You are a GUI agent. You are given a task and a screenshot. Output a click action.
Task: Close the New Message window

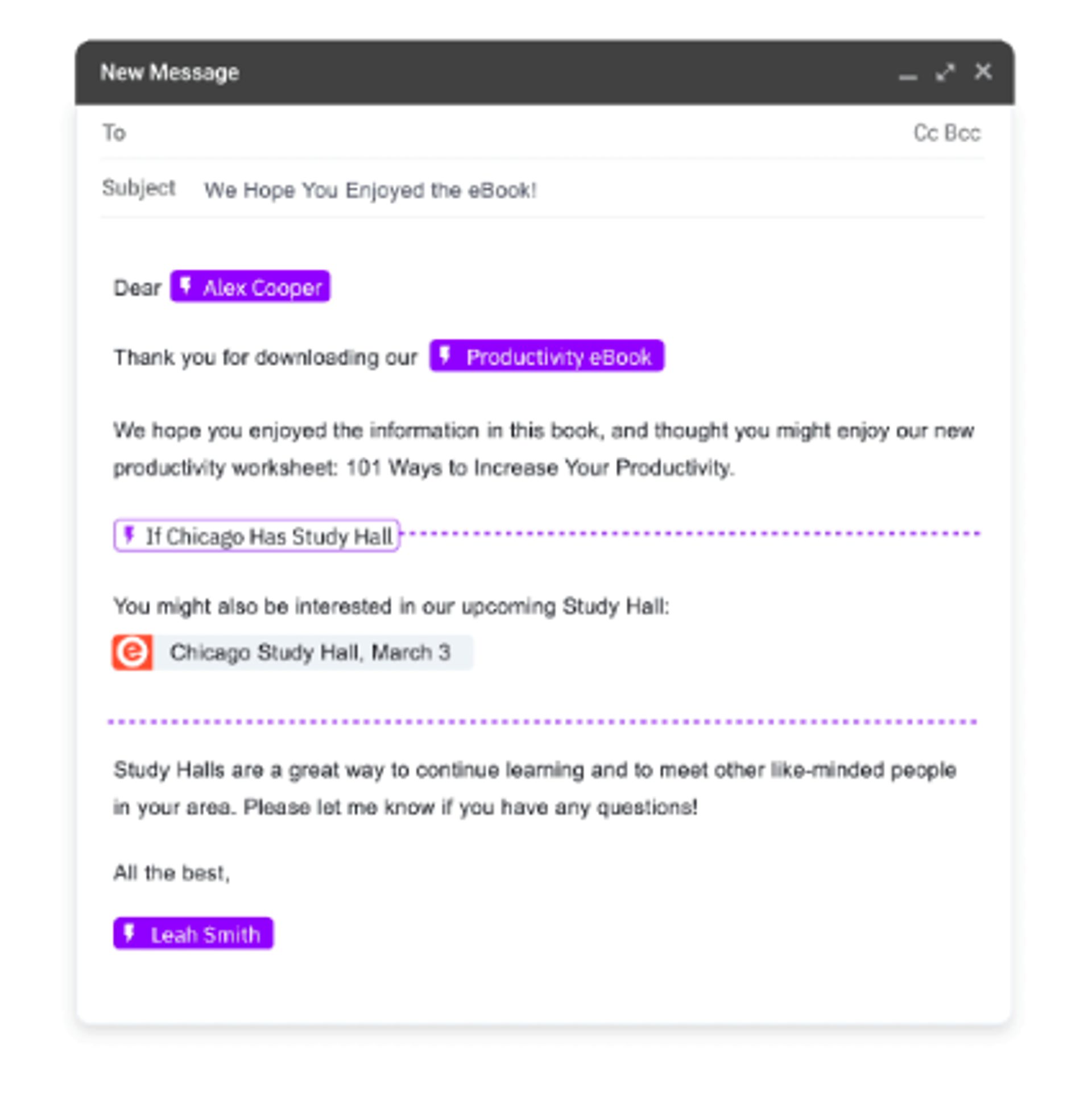pos(982,72)
